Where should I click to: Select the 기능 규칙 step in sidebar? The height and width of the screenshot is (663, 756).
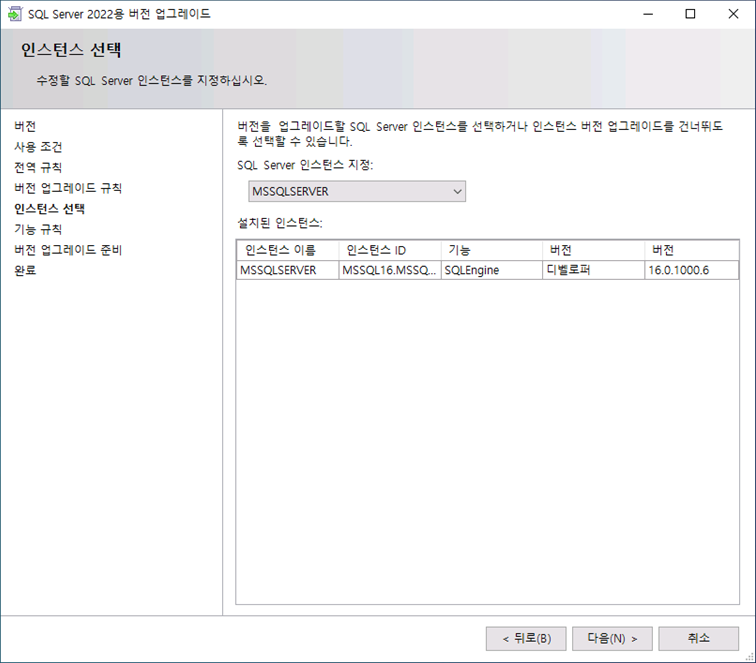click(38, 229)
